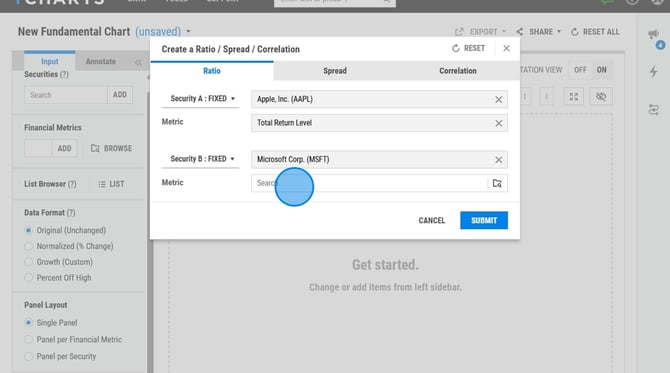The width and height of the screenshot is (670, 373).
Task: Switch to the Correlation tab
Action: coord(458,71)
